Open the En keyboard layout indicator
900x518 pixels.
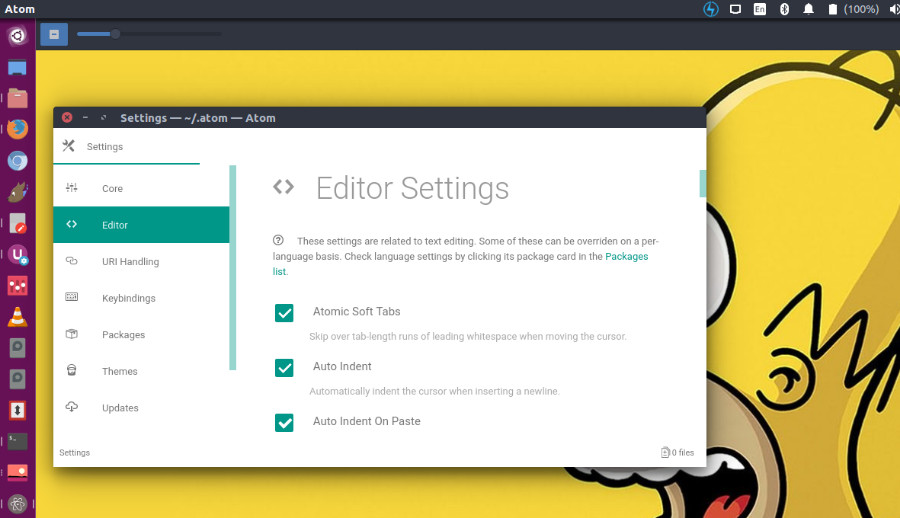759,9
